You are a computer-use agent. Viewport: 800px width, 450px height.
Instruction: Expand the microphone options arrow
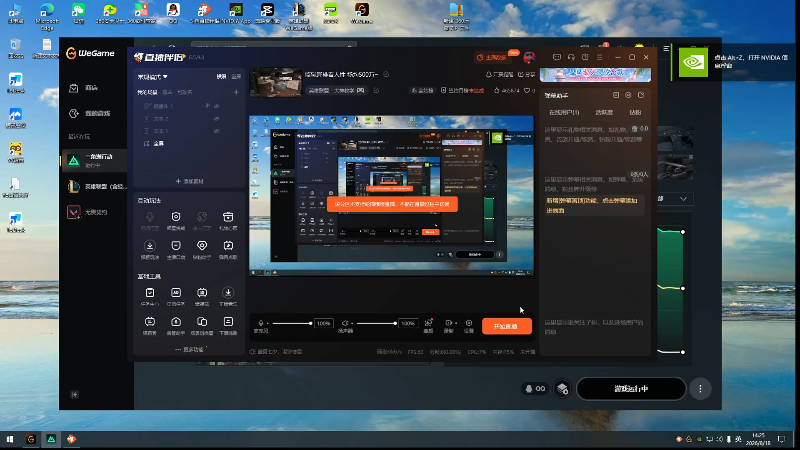[x=267, y=323]
